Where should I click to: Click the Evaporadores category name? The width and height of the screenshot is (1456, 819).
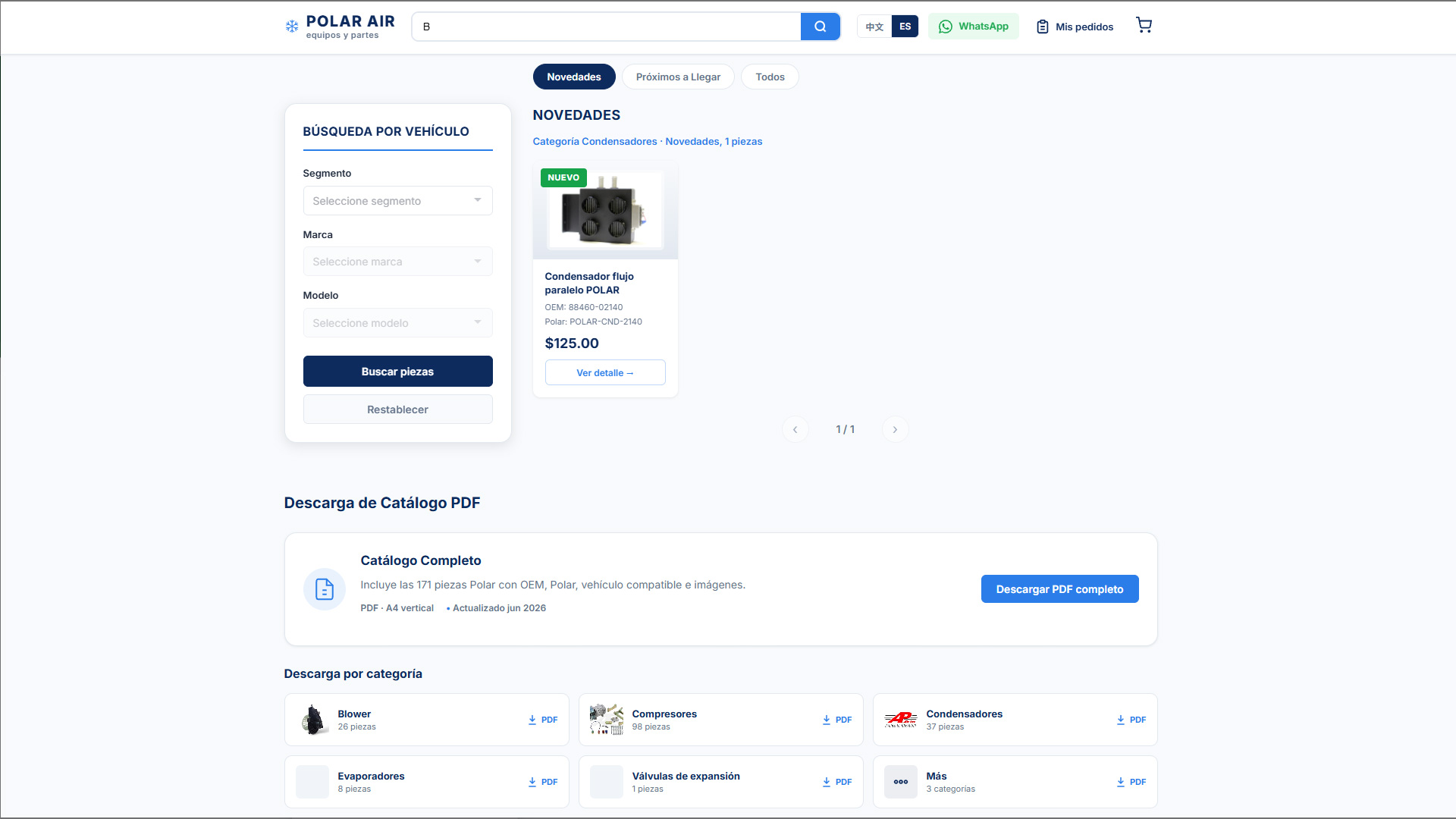[371, 776]
